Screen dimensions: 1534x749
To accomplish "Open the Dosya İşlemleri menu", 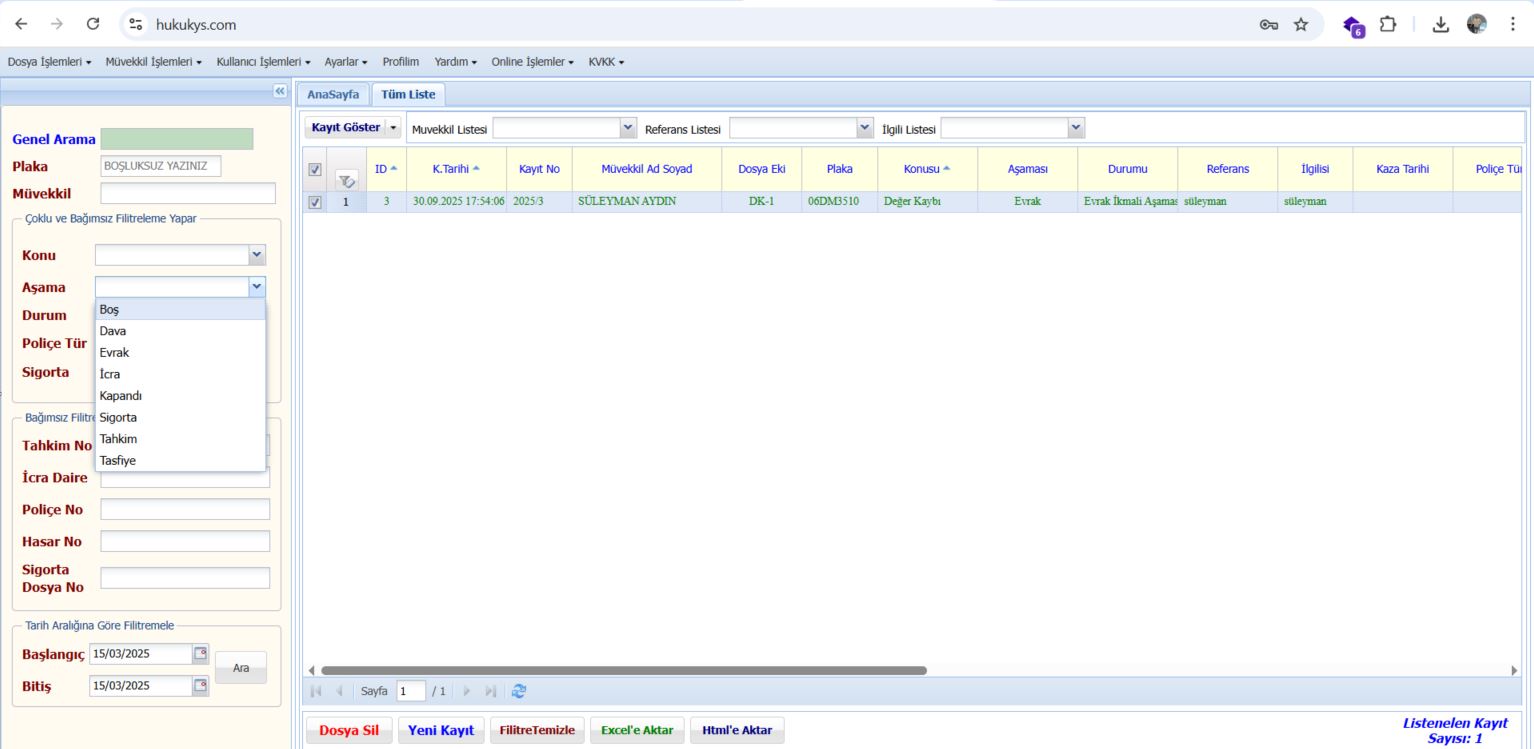I will point(49,62).
